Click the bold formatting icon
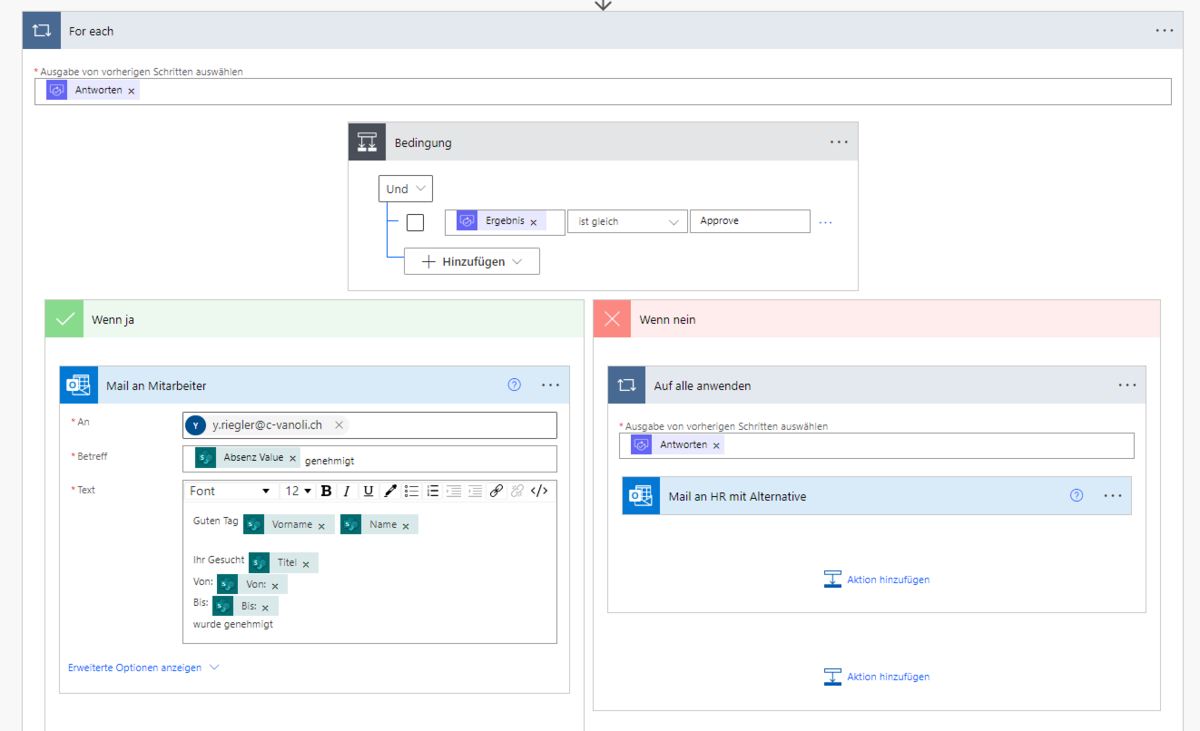This screenshot has height=731, width=1200. tap(326, 491)
